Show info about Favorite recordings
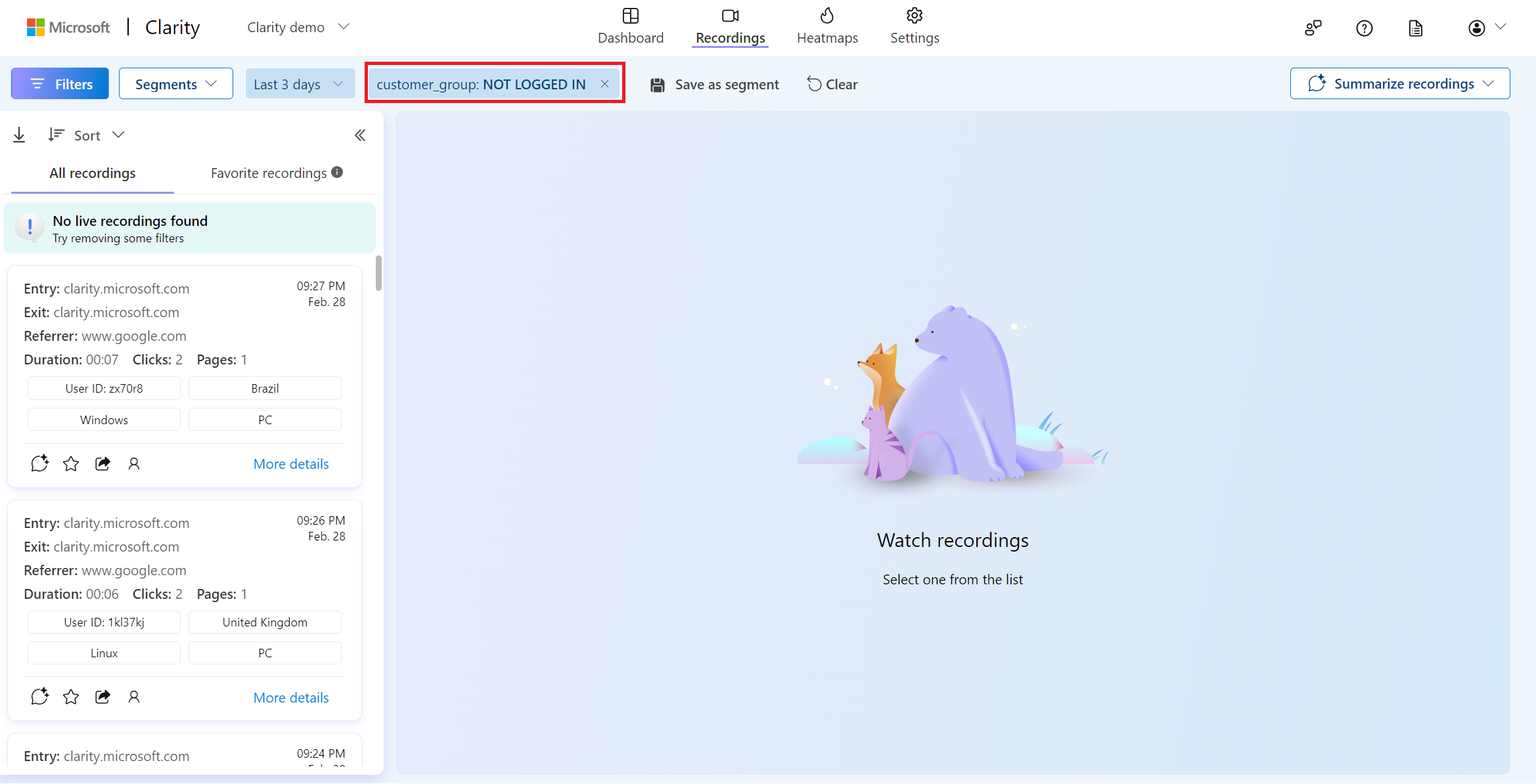1536x784 pixels. [x=337, y=172]
